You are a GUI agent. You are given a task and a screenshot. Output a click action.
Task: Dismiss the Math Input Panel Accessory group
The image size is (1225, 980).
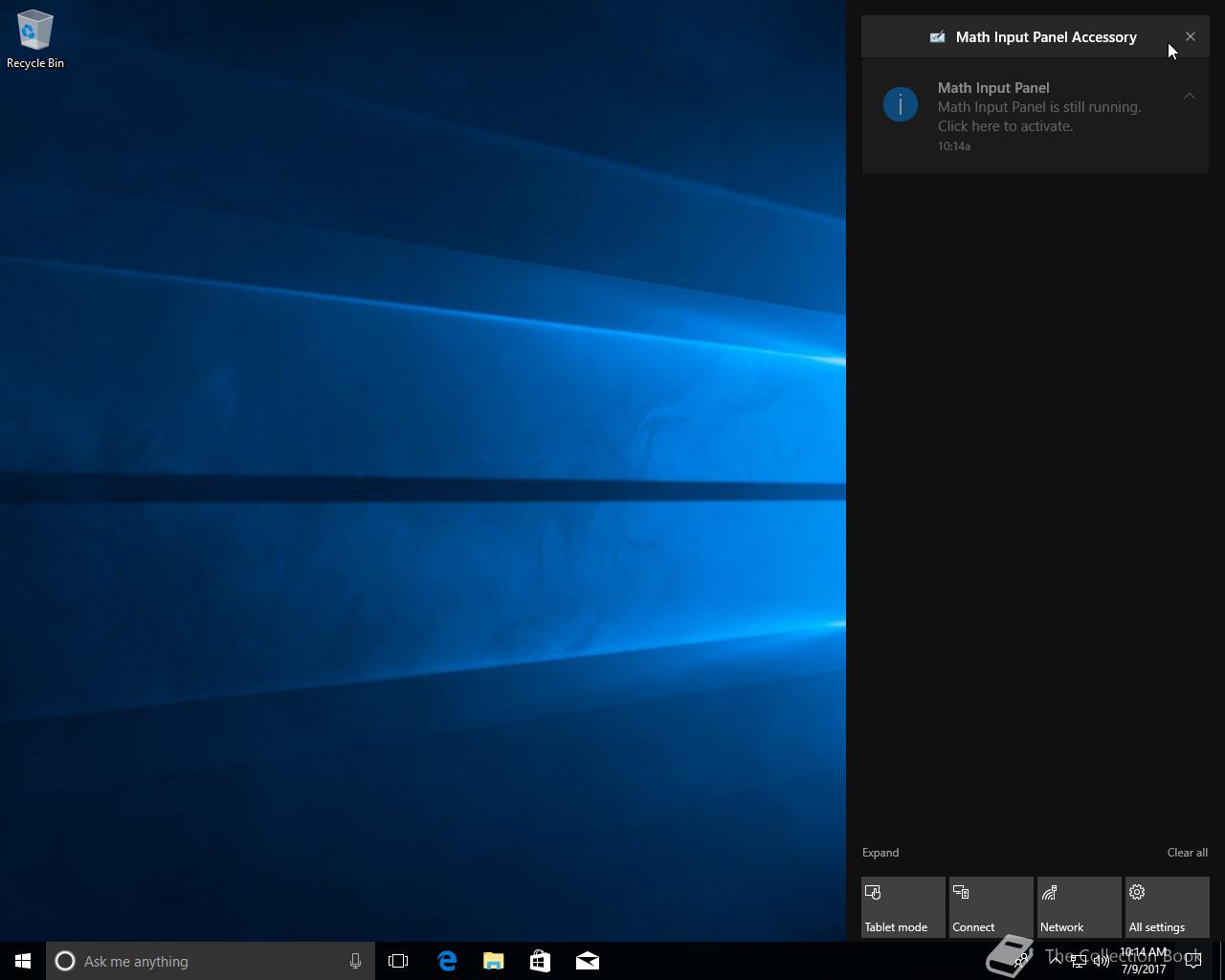click(x=1191, y=36)
